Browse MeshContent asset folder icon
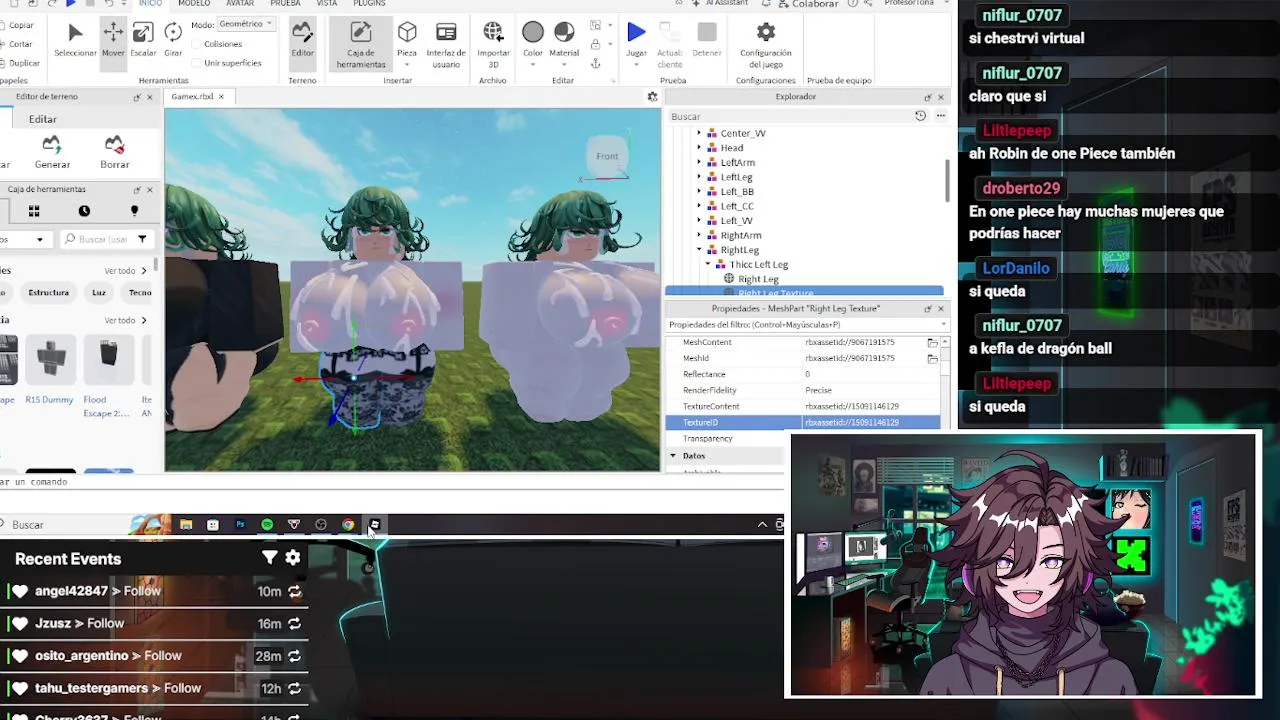This screenshot has height=720, width=1280. click(932, 342)
